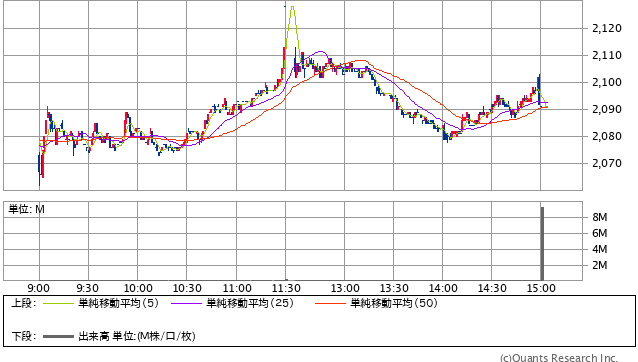Click the 単位: M label in volume panel
This screenshot has width=638, height=362.
[26, 209]
